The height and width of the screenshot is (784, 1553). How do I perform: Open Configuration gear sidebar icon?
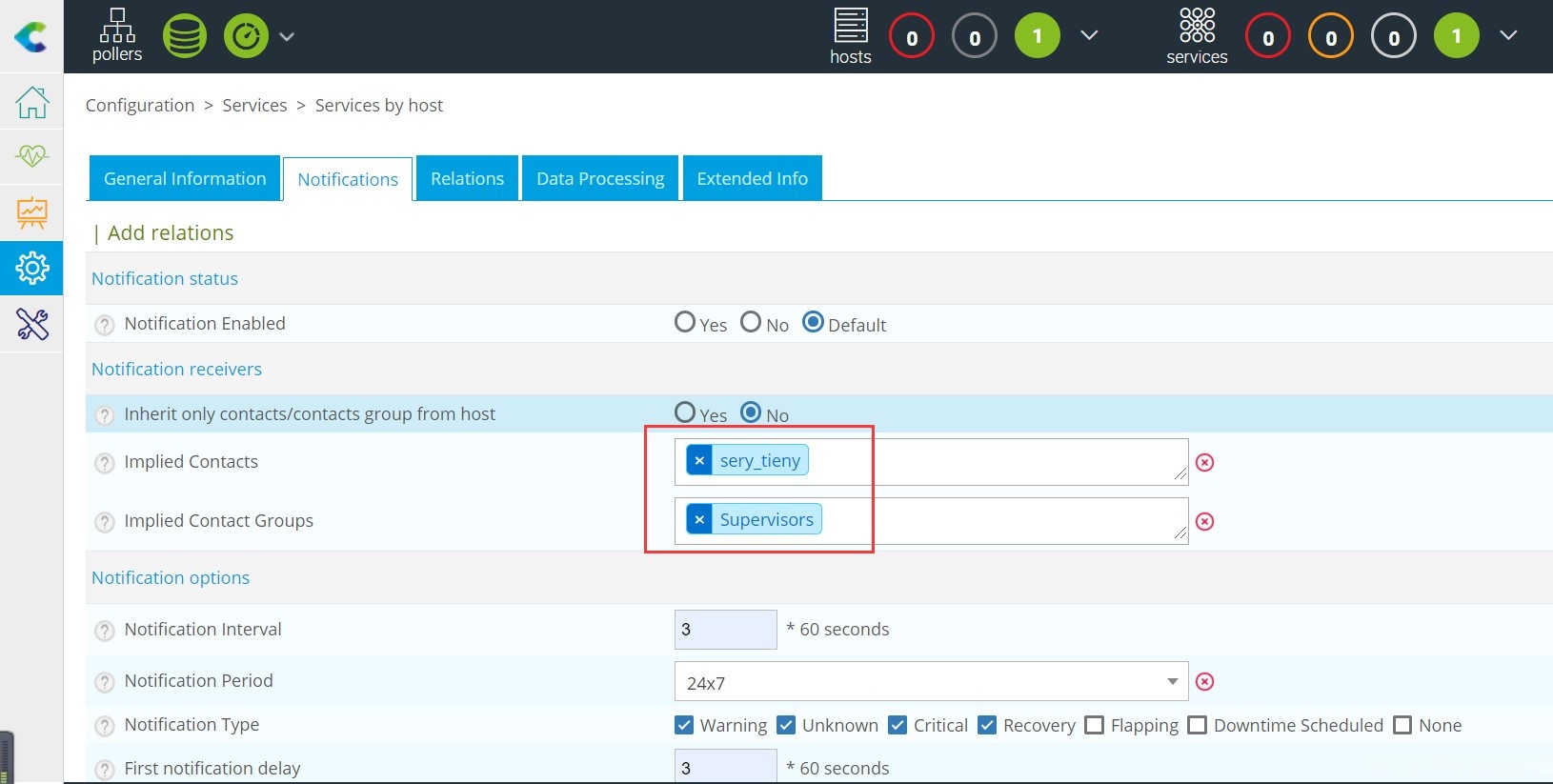(31, 268)
